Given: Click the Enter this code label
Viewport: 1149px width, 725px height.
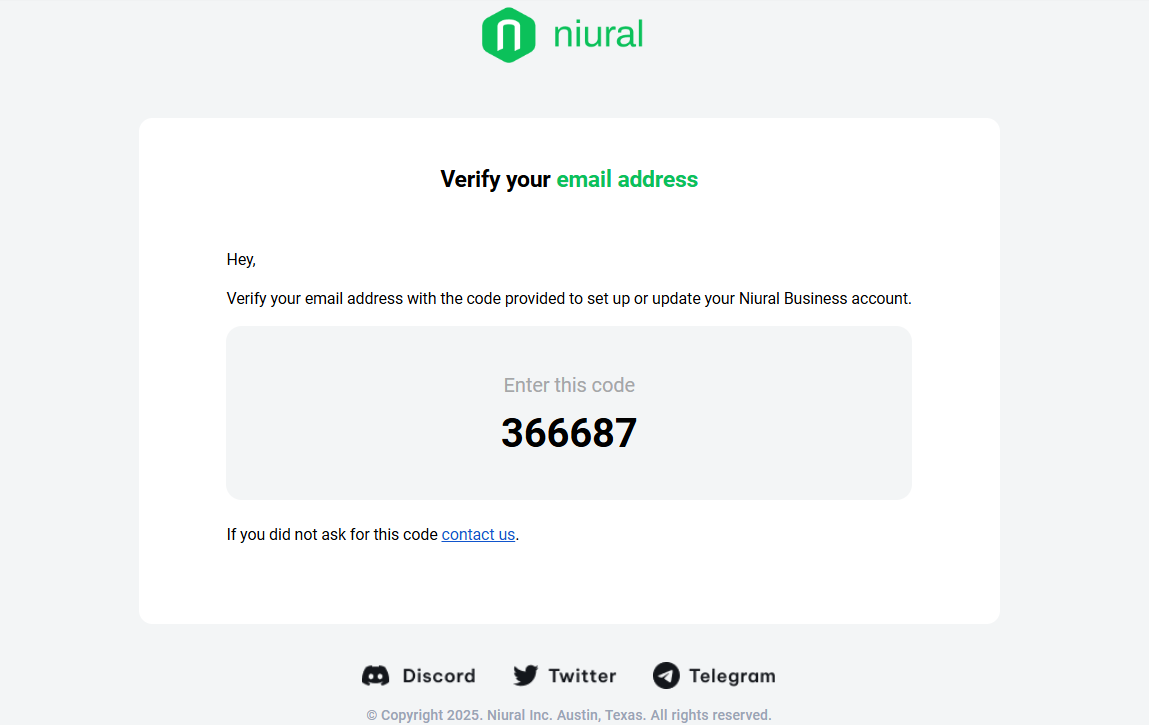Looking at the screenshot, I should (x=569, y=385).
